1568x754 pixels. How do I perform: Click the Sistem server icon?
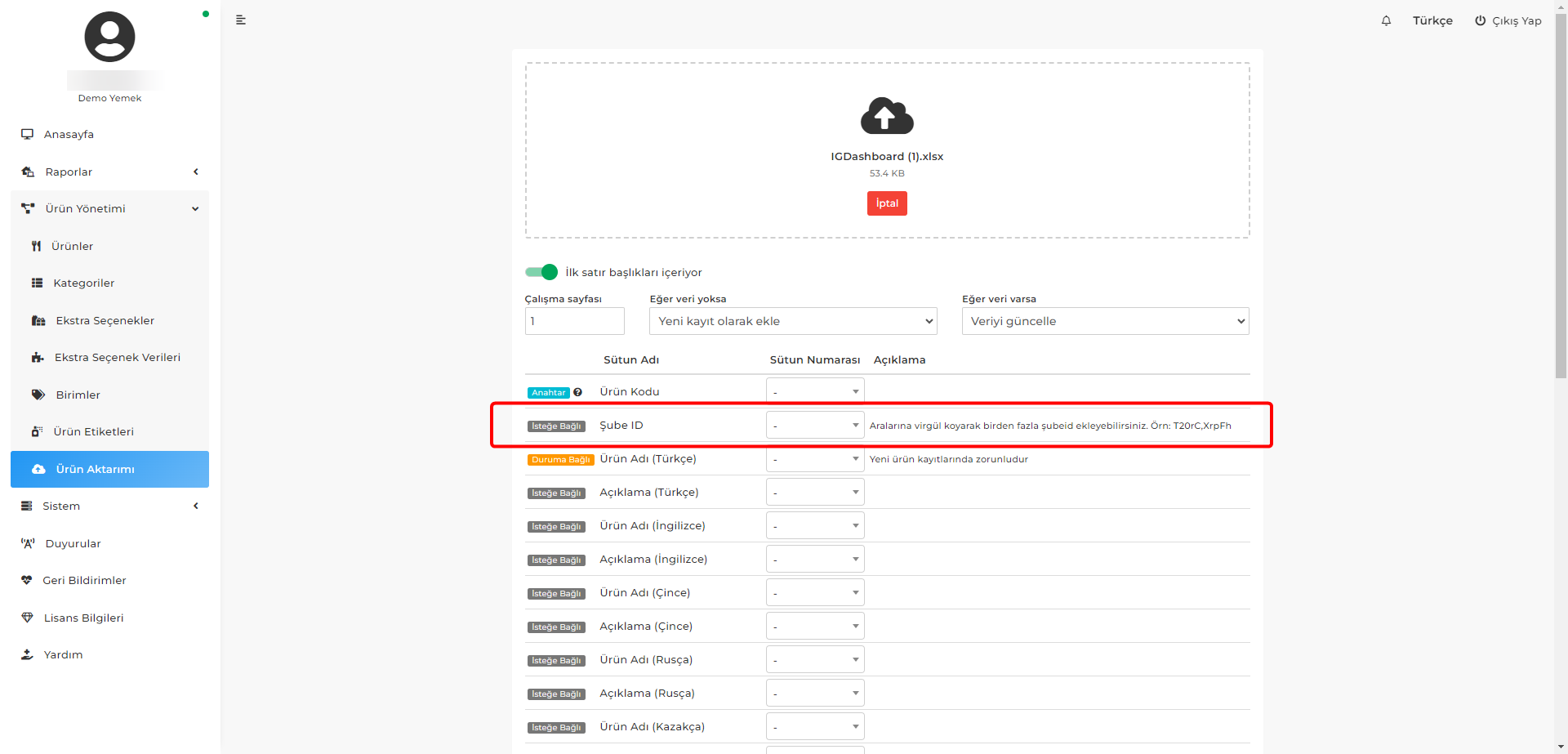coord(27,506)
